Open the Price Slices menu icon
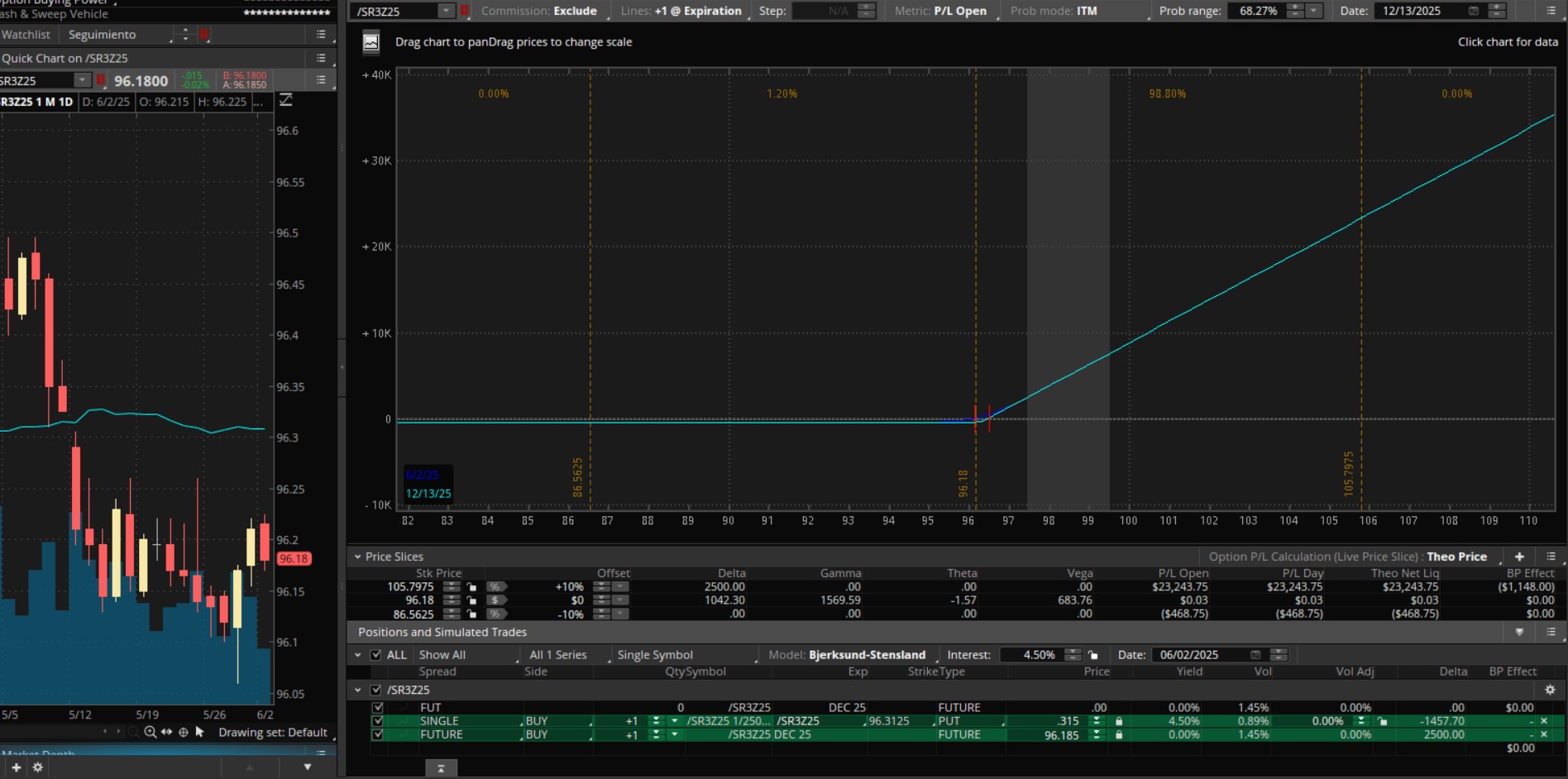1568x779 pixels. (1551, 557)
